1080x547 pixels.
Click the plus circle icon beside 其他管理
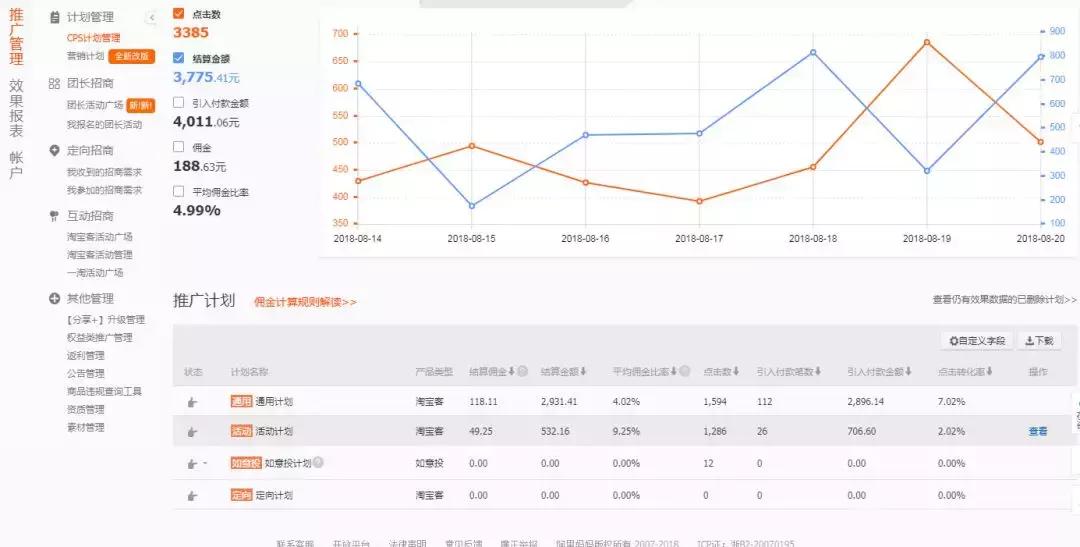(54, 298)
